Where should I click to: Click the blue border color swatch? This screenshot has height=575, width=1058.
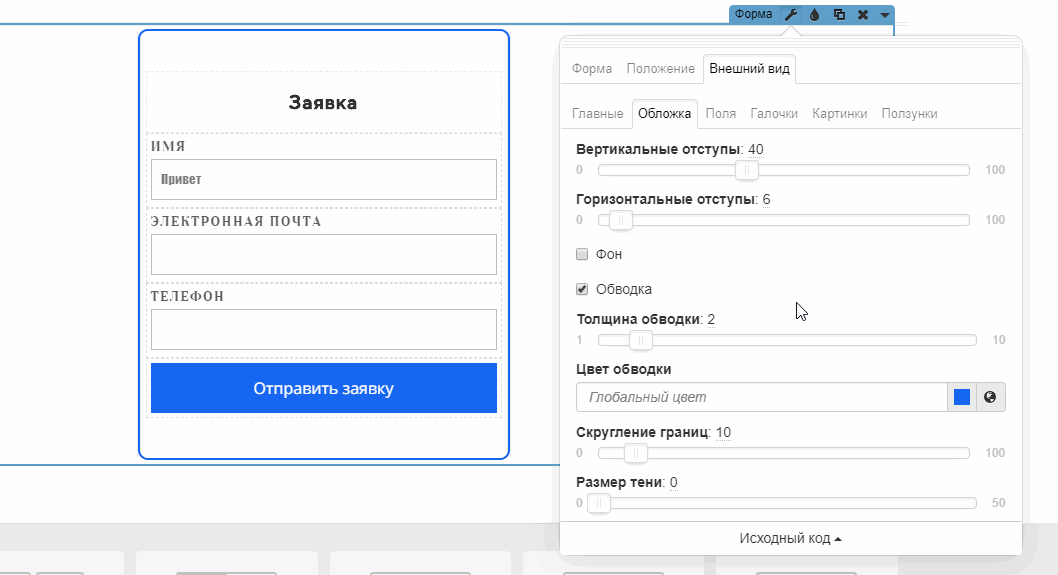click(962, 397)
